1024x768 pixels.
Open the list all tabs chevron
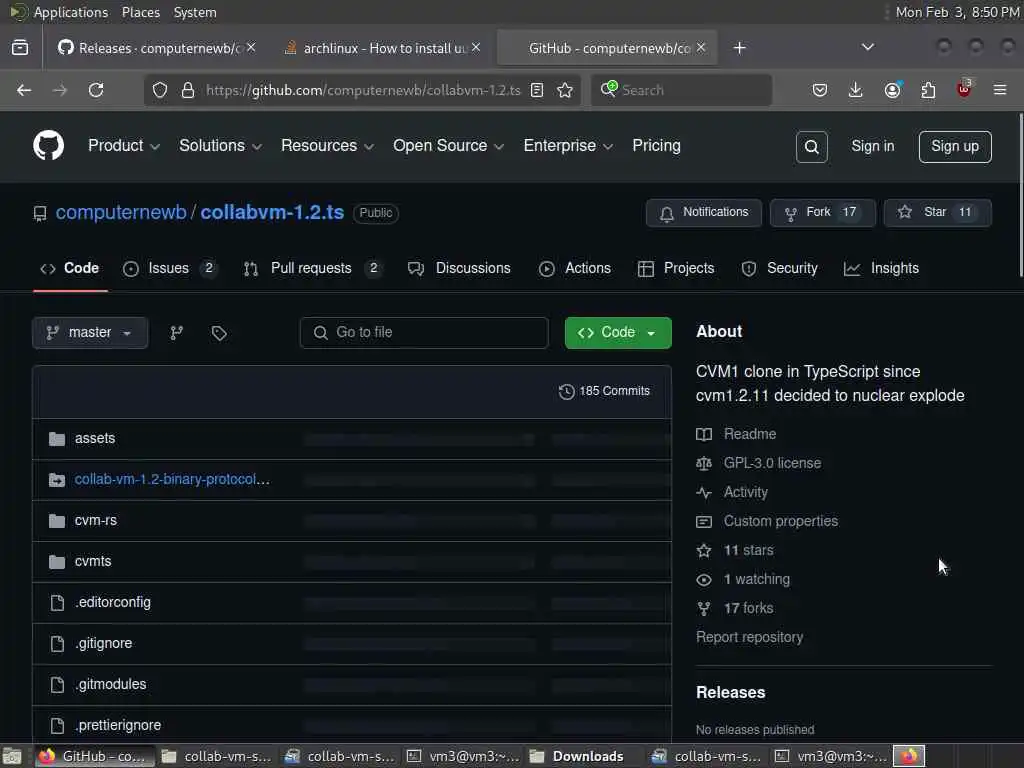868,47
